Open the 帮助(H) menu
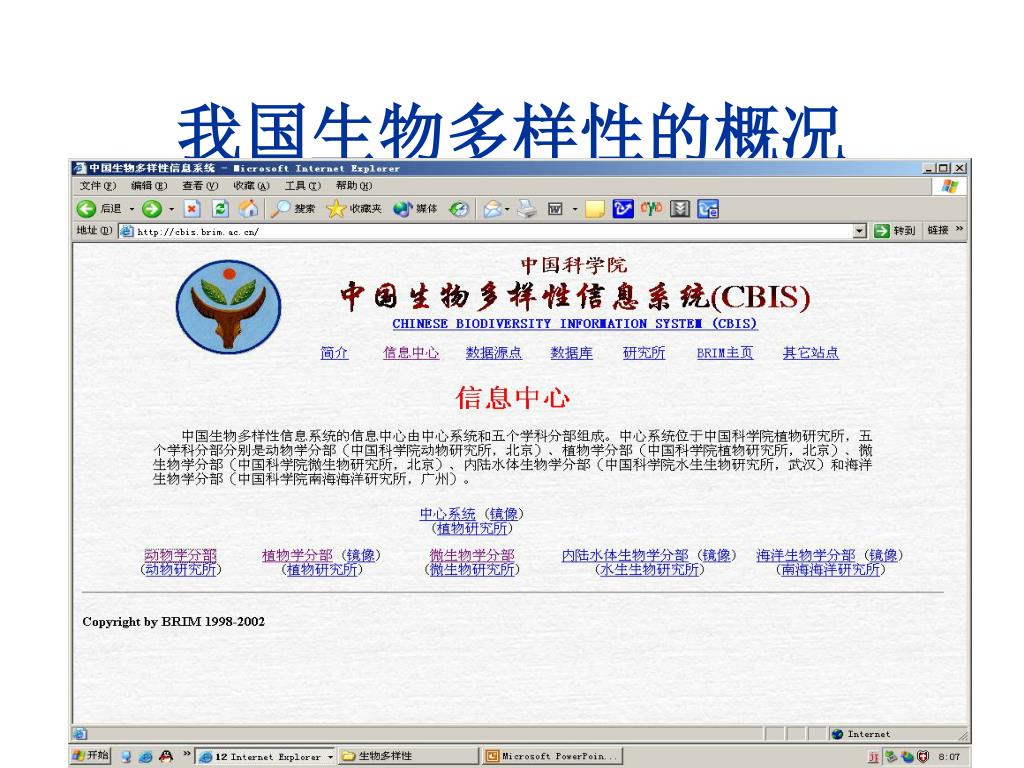The width and height of the screenshot is (1024, 768). click(x=354, y=186)
